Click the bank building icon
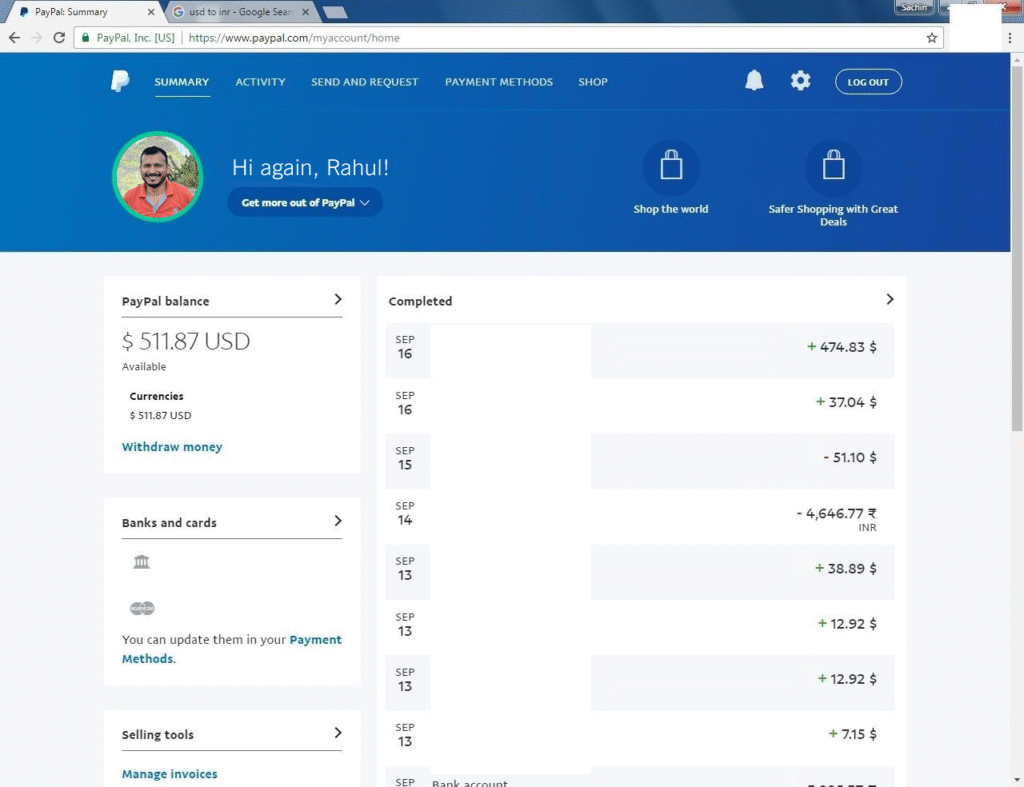Screen dimensions: 1024x787 pos(141,563)
